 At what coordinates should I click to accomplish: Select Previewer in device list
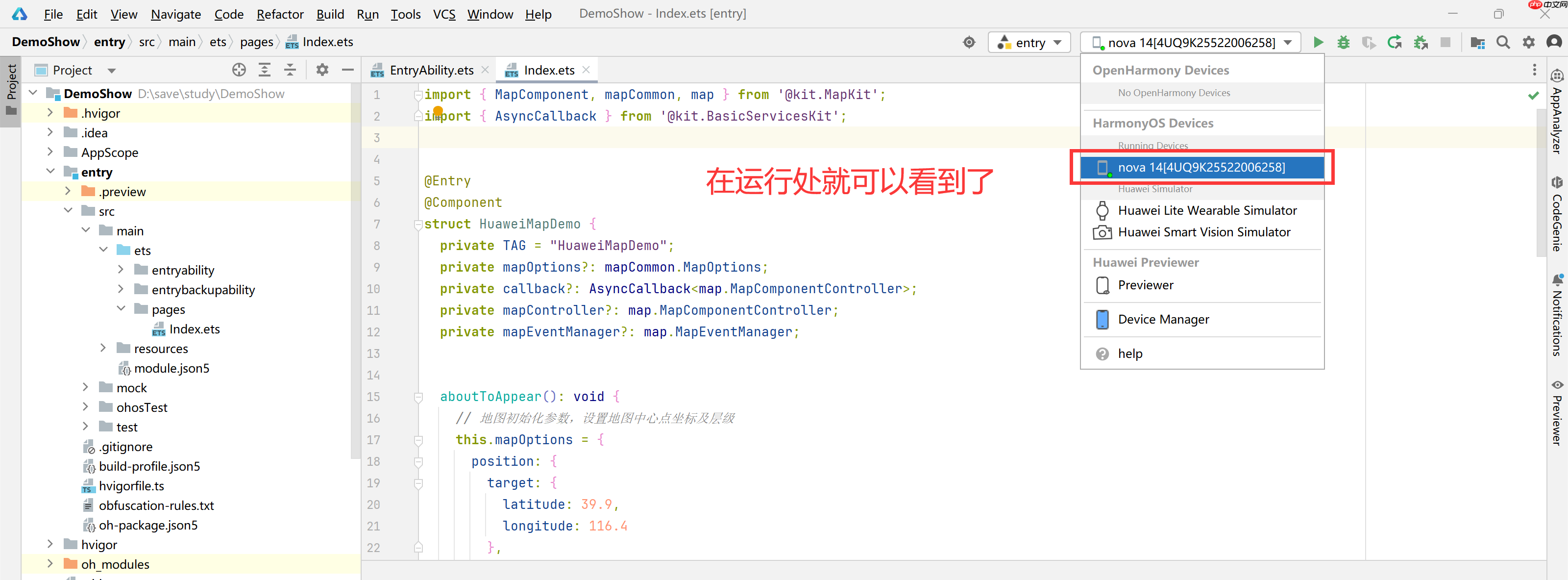click(1145, 284)
